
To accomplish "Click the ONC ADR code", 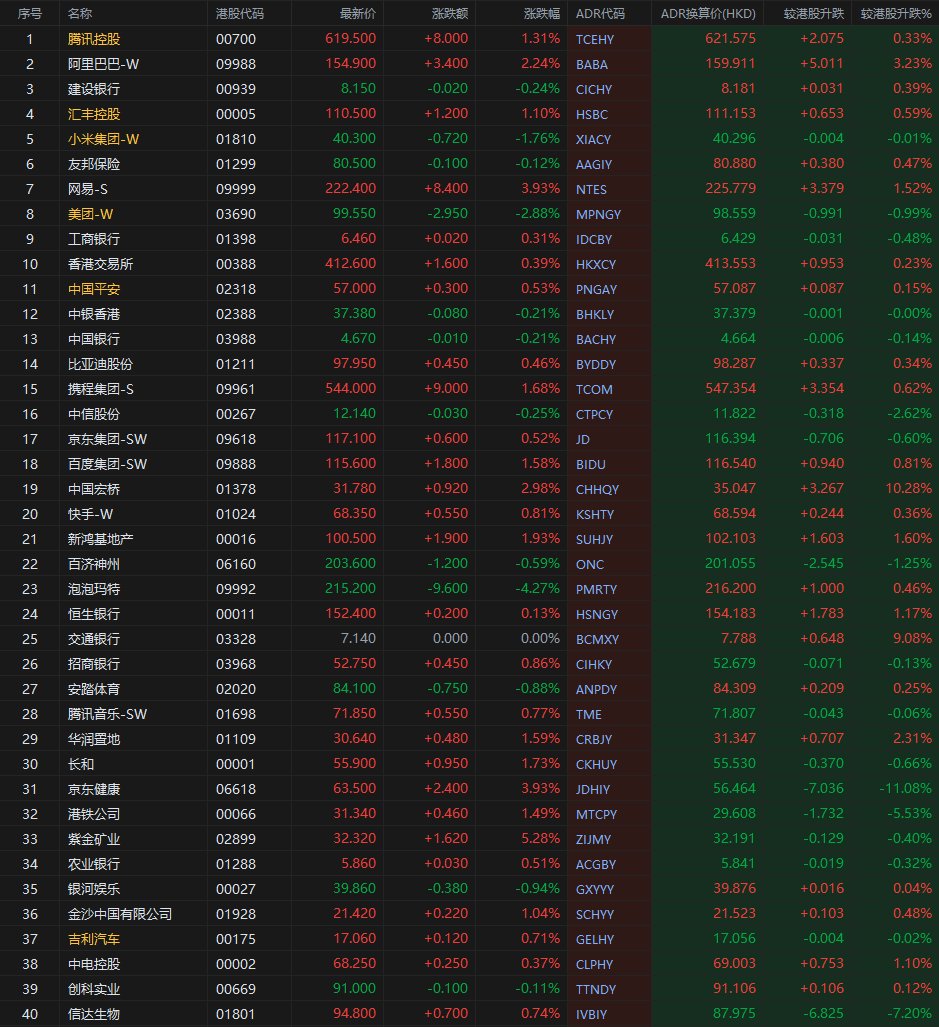I will tap(589, 565).
